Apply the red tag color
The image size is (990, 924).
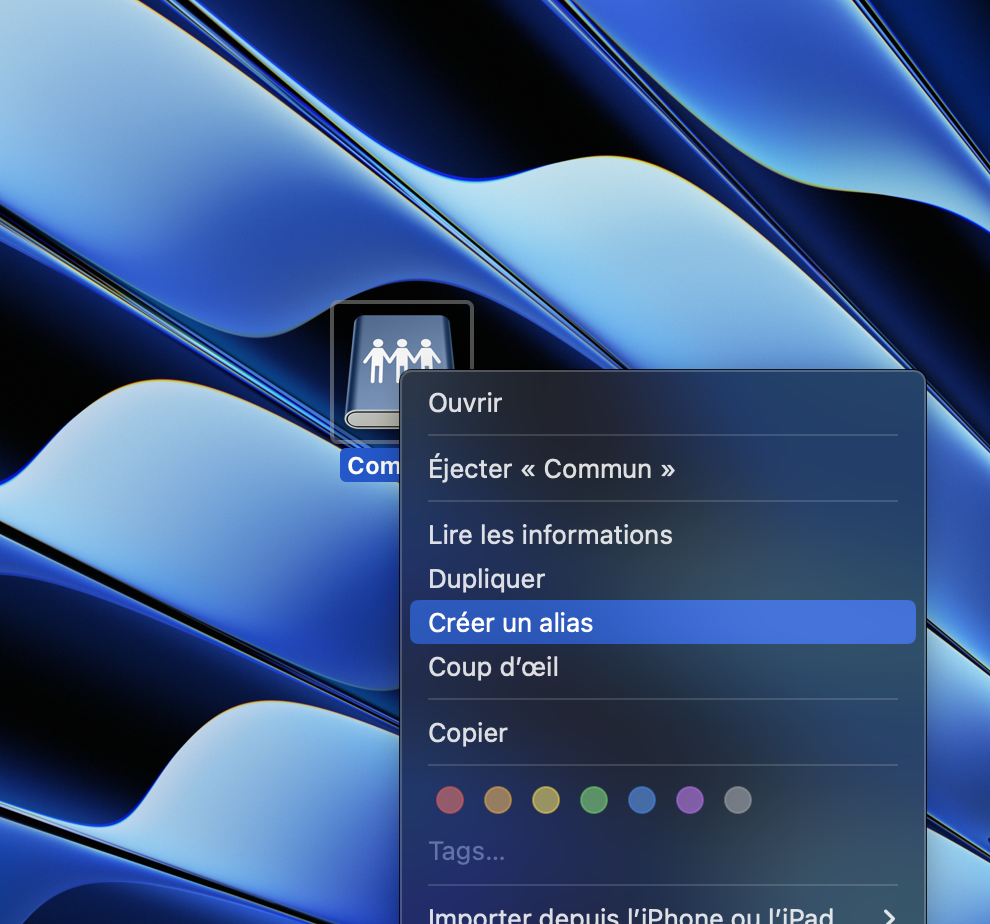(450, 800)
